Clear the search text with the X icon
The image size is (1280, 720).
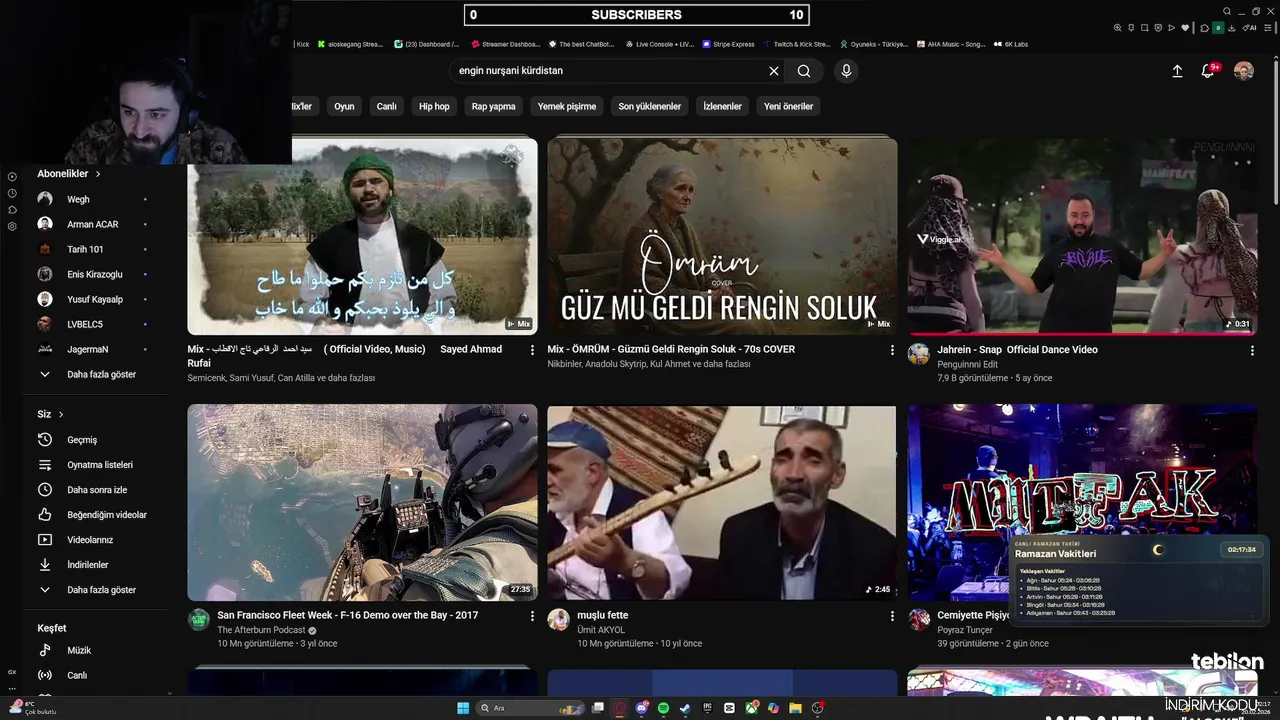(x=773, y=71)
